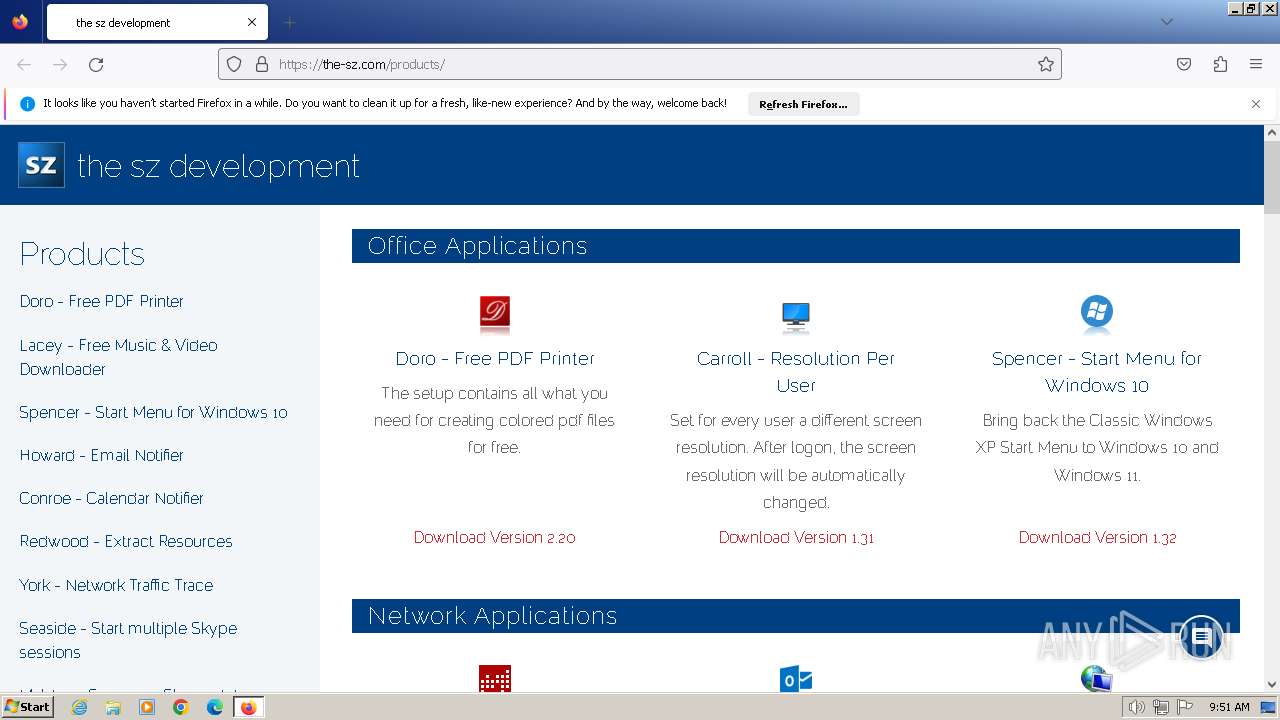Close the 'the sz development' tab

pyautogui.click(x=252, y=22)
